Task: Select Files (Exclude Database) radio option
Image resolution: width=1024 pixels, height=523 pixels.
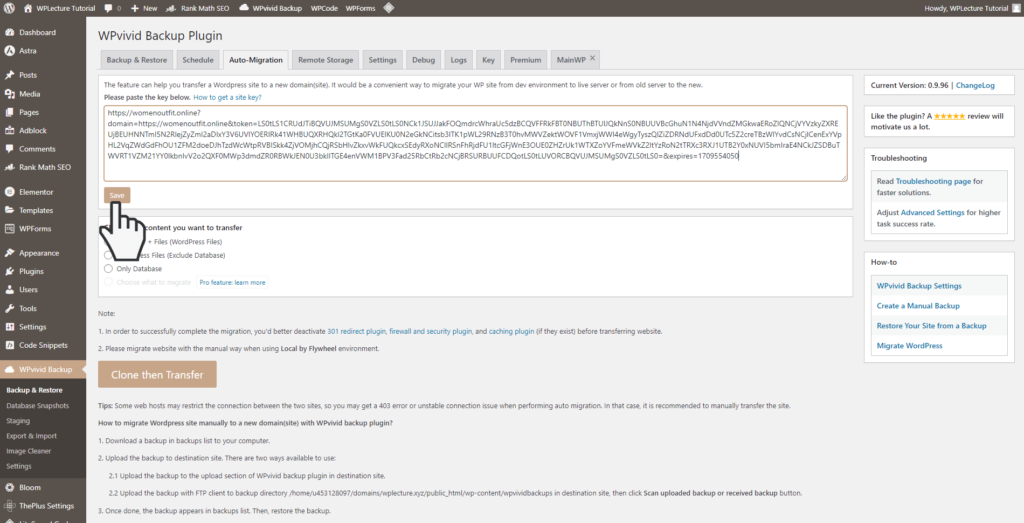Action: click(108, 255)
